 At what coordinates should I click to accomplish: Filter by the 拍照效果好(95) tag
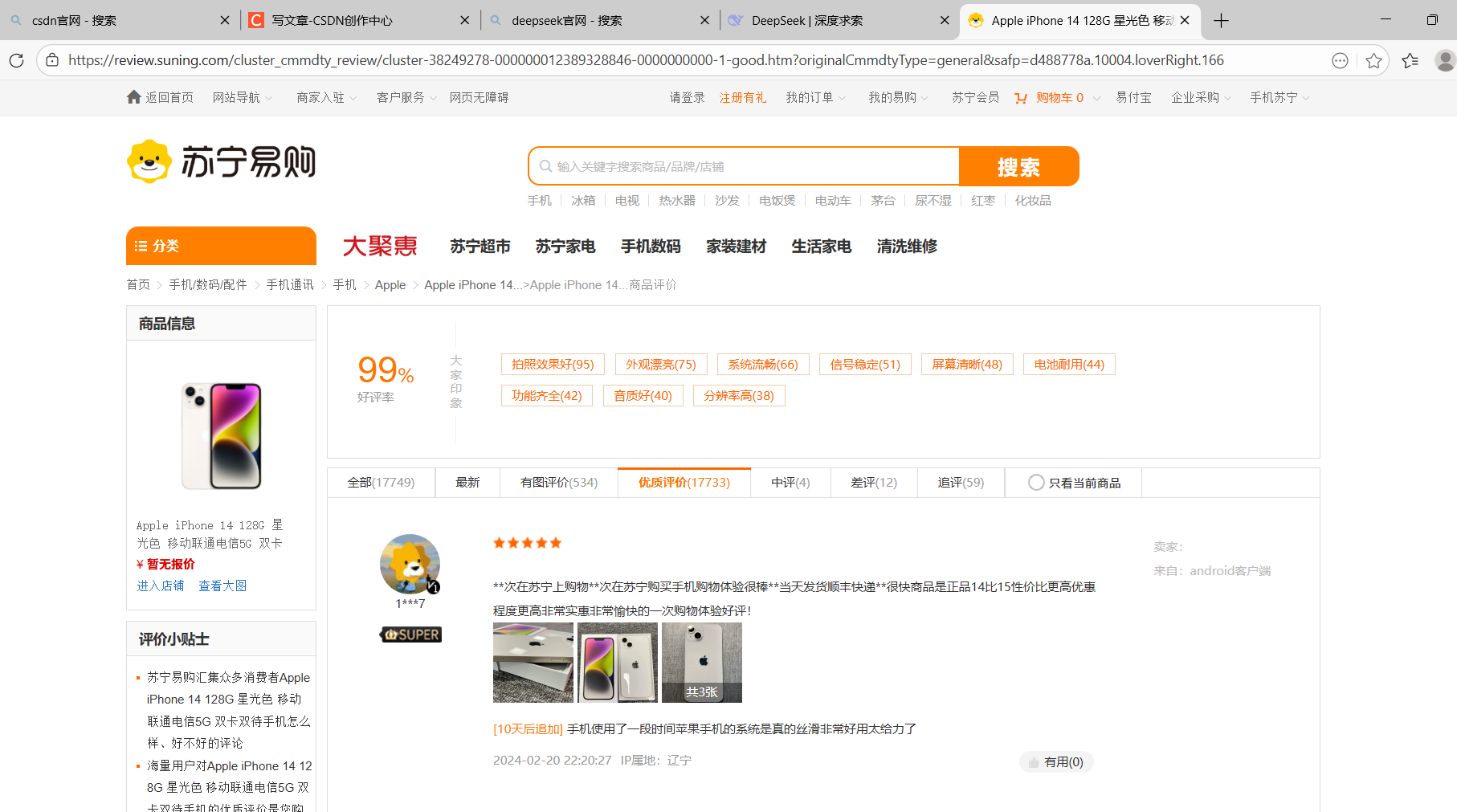point(553,365)
